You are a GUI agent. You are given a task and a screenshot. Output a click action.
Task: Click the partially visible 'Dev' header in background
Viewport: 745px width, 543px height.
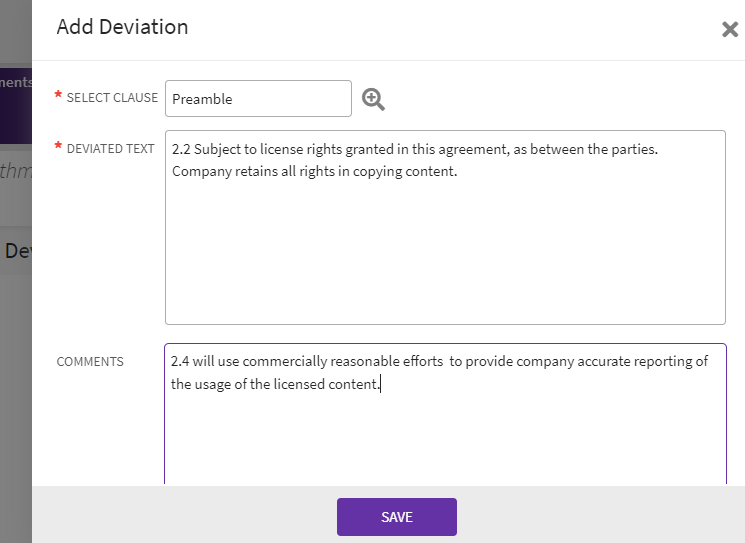click(x=16, y=251)
